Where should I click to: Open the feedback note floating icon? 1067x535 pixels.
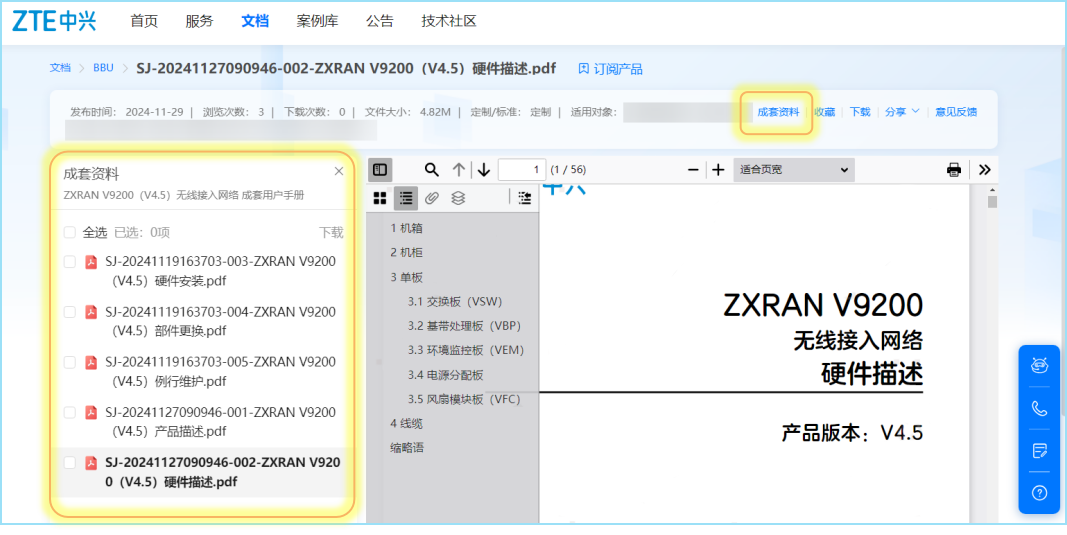point(1039,451)
